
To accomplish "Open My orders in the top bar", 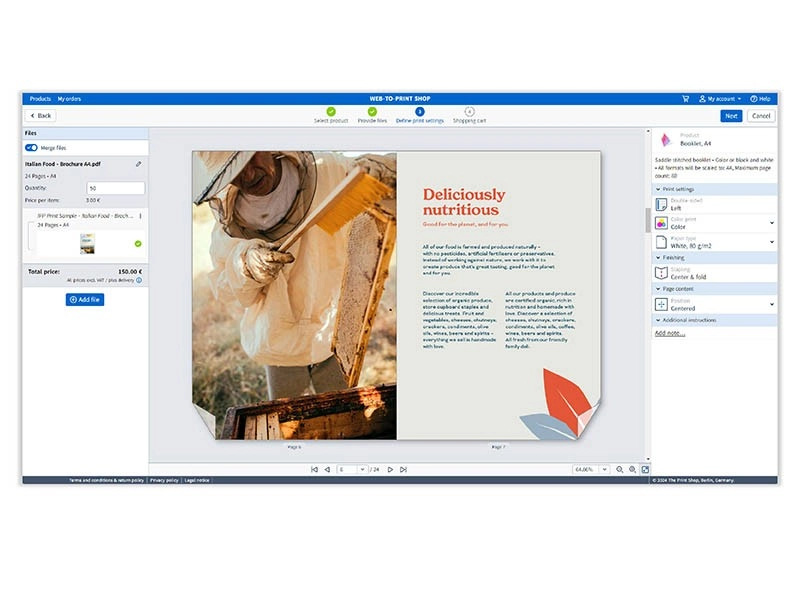I will [x=69, y=99].
